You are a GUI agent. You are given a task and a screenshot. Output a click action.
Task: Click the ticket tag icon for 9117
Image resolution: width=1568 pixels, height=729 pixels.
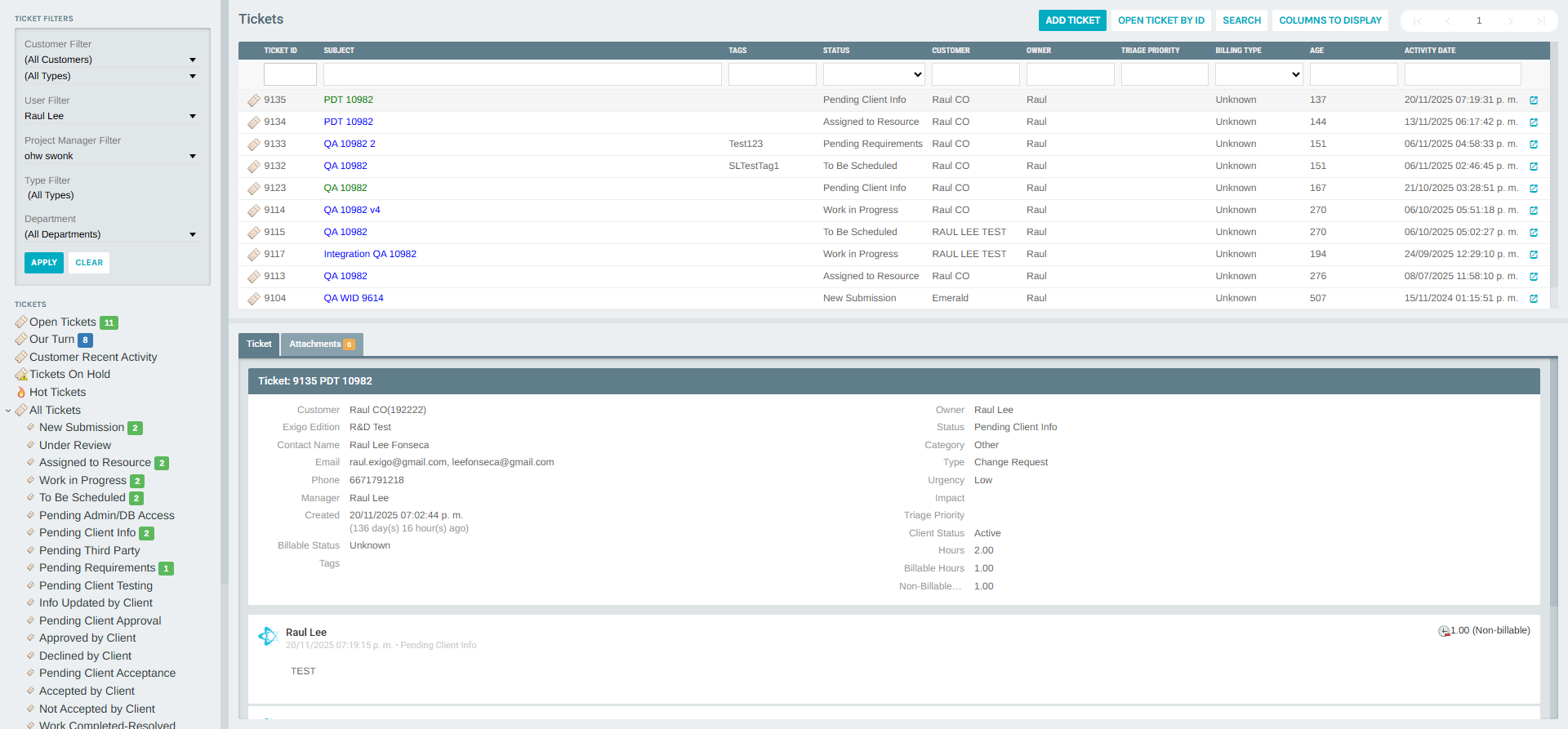coord(254,255)
